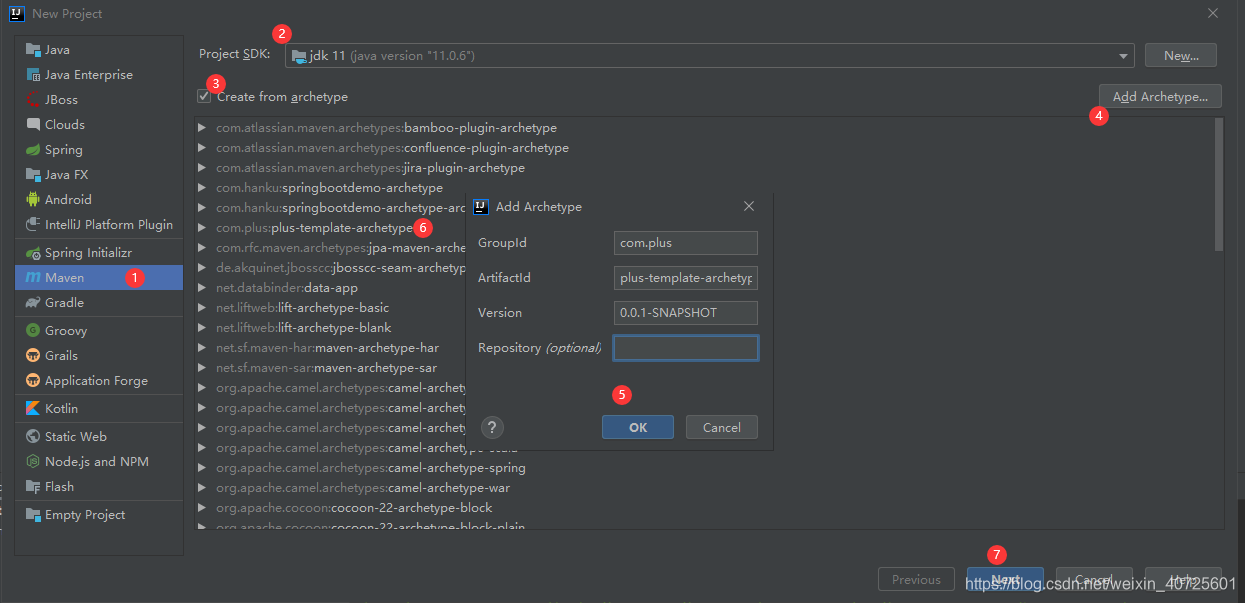Viewport: 1245px width, 603px height.
Task: Click the Next button
Action: (x=1005, y=580)
